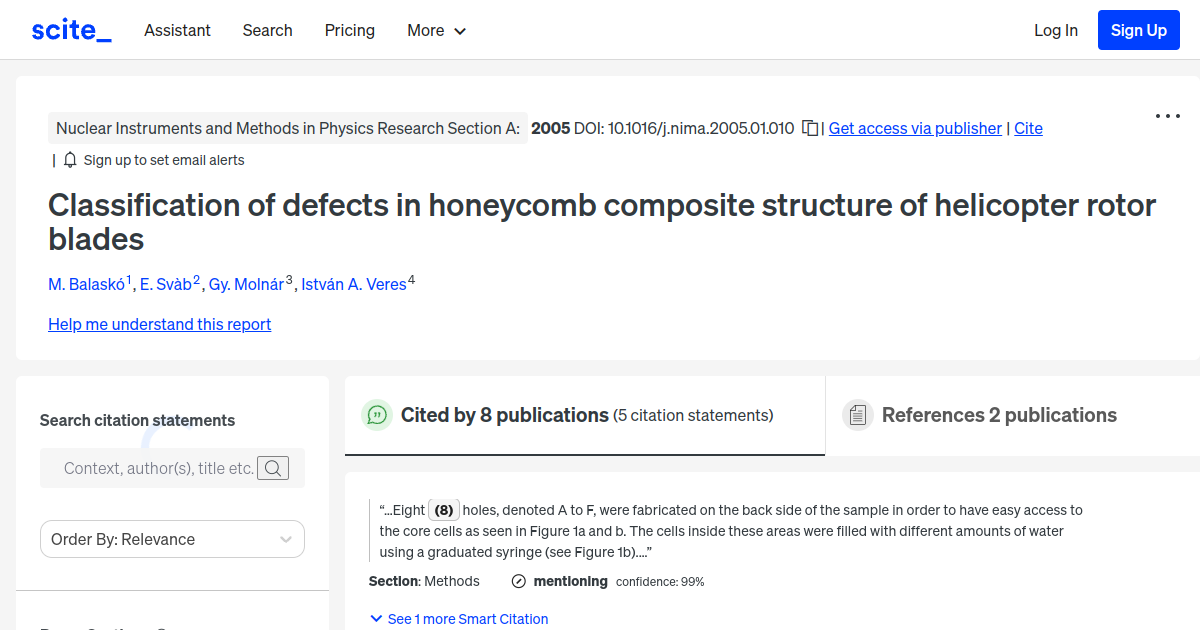Screen dimensions: 1200x630
Task: Navigate to the Assistant page
Action: [177, 31]
